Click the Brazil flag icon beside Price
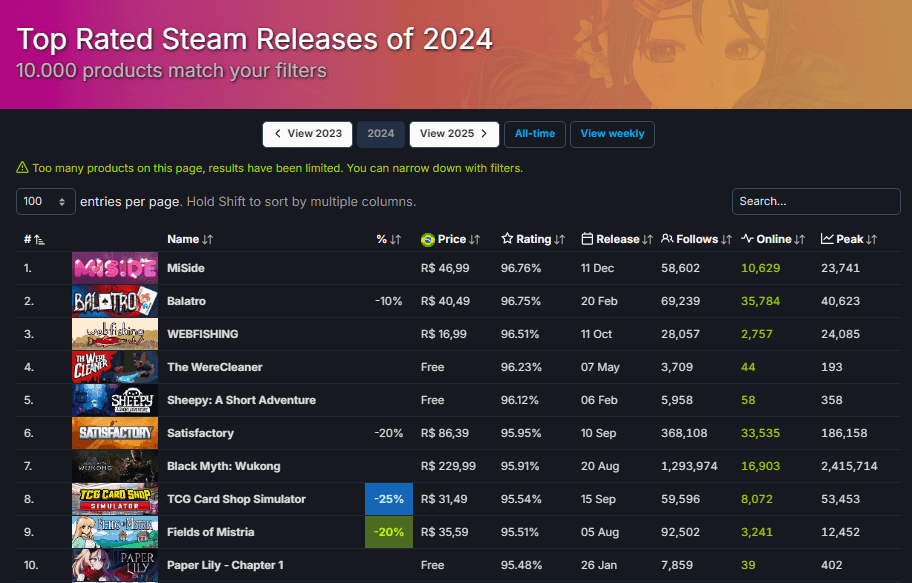 click(428, 240)
